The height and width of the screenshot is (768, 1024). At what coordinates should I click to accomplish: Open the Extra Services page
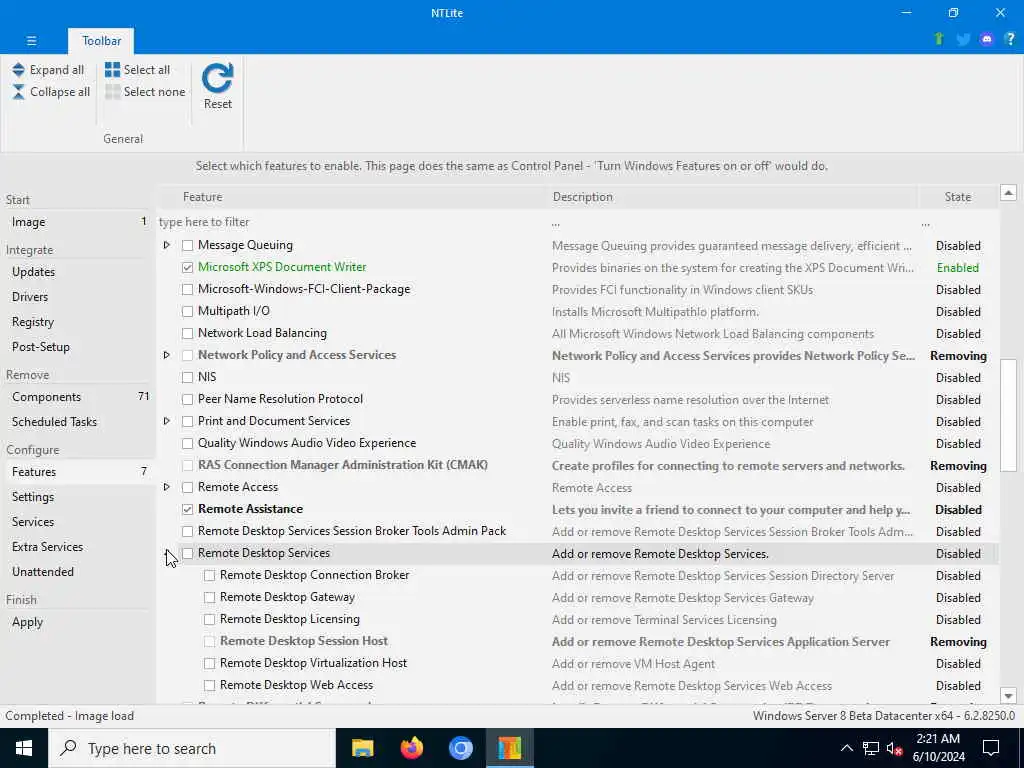[x=78, y=547]
